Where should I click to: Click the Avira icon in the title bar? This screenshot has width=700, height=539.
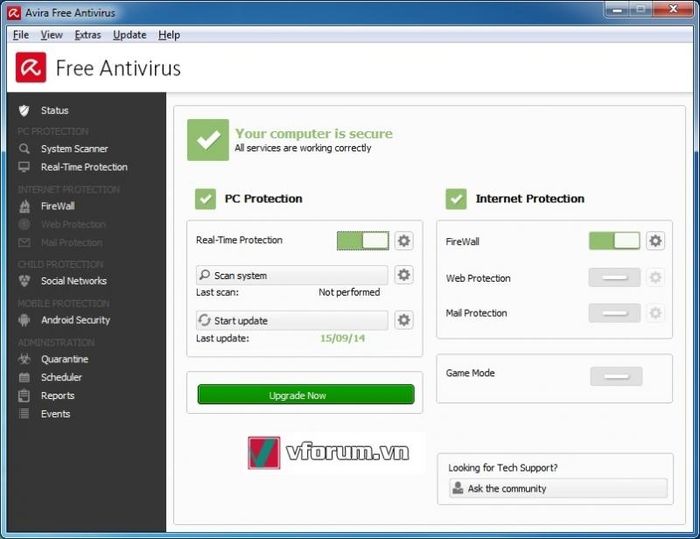coord(14,13)
